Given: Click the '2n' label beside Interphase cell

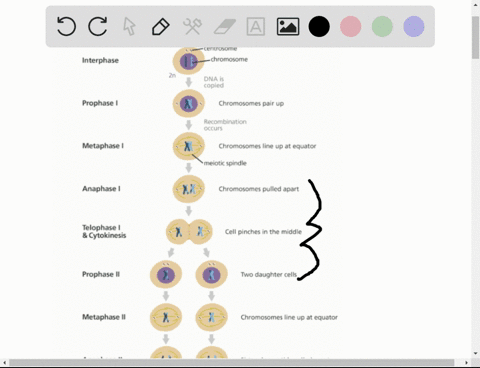Looking at the screenshot, I should point(172,76).
